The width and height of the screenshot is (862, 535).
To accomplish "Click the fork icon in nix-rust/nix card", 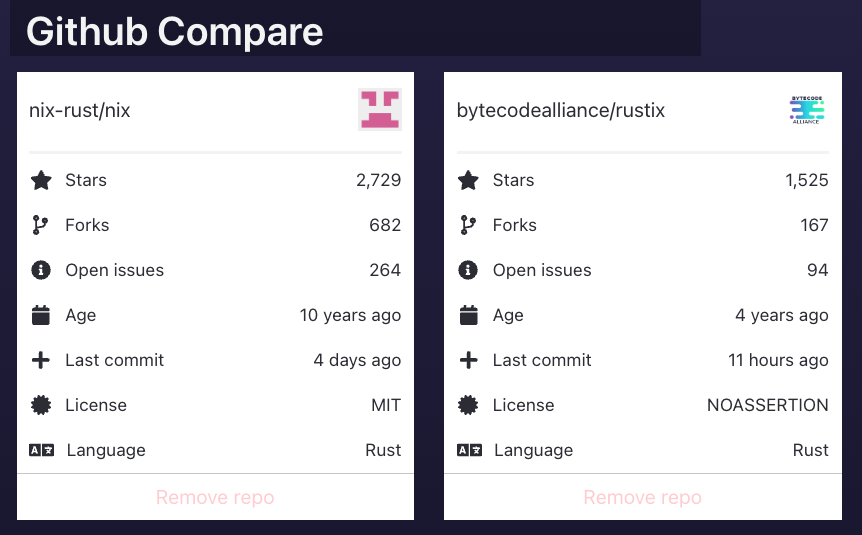I will [x=40, y=226].
